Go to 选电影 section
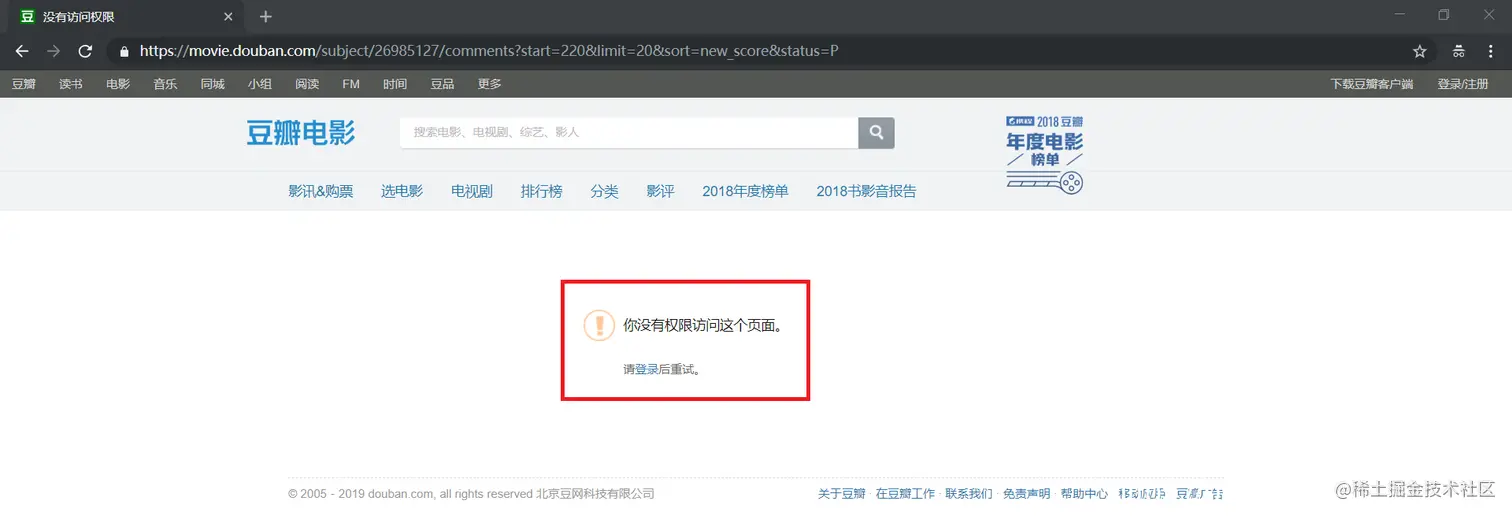The height and width of the screenshot is (516, 1512). [402, 191]
